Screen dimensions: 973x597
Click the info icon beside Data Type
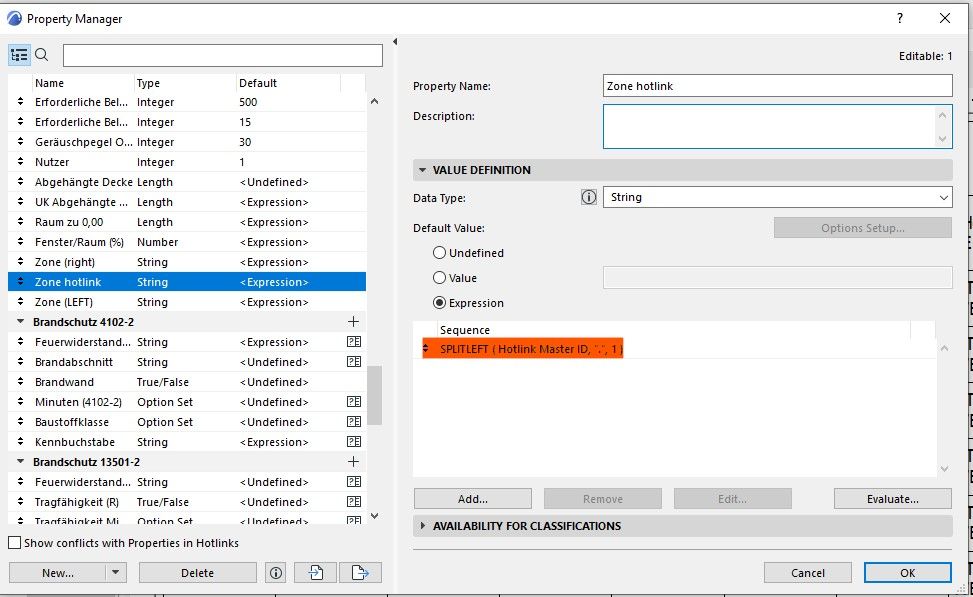[588, 197]
